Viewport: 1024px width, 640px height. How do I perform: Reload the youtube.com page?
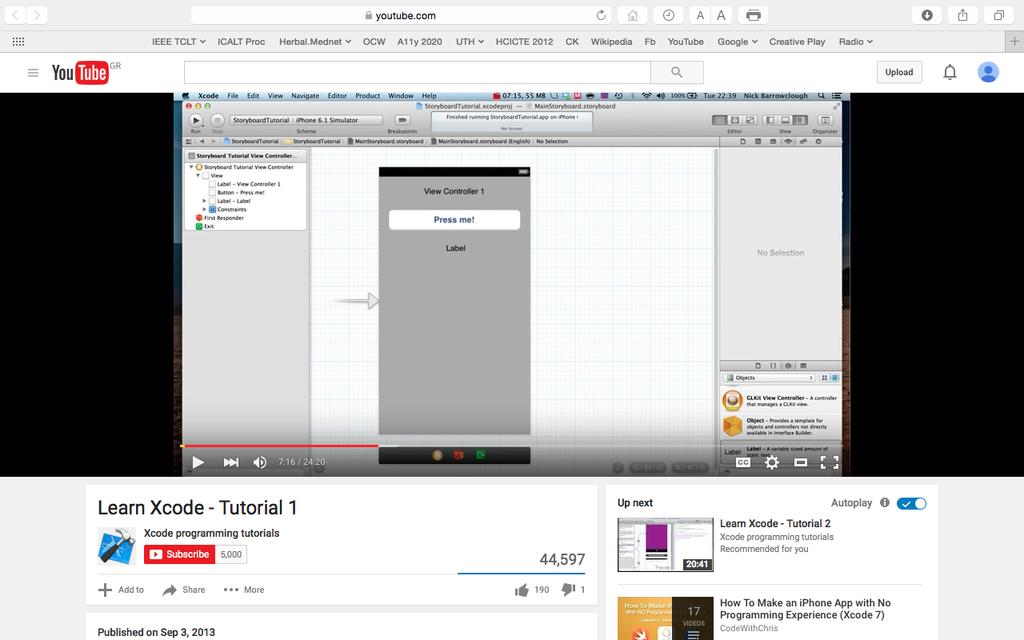point(601,15)
